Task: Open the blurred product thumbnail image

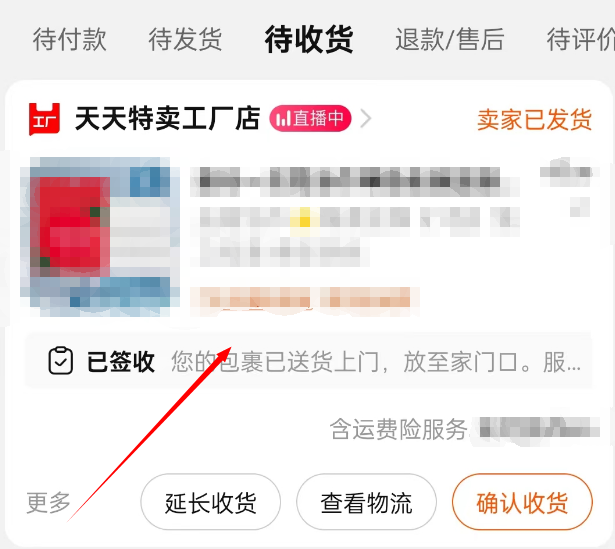Action: coord(100,236)
